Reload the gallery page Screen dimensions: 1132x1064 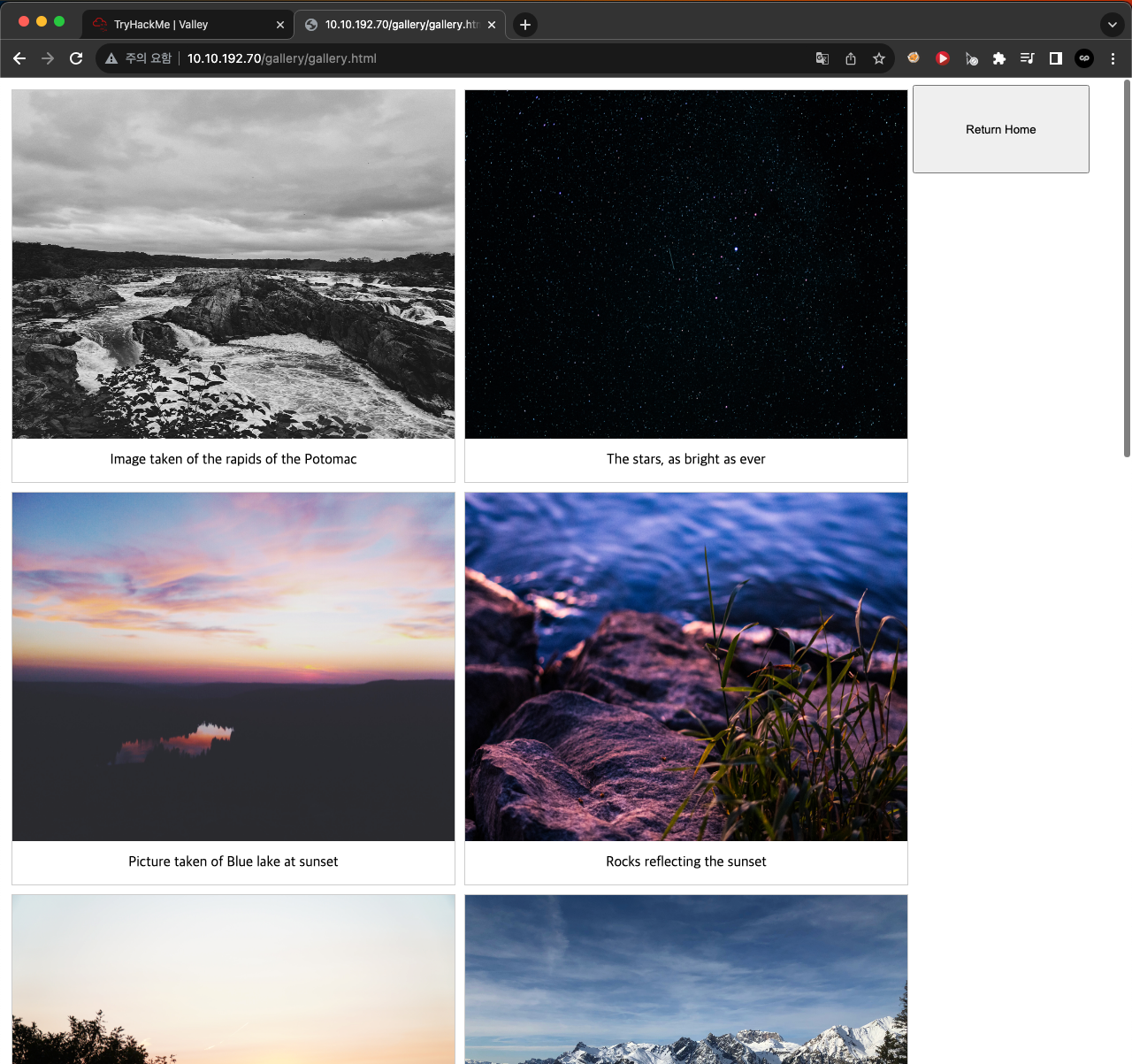[x=76, y=58]
